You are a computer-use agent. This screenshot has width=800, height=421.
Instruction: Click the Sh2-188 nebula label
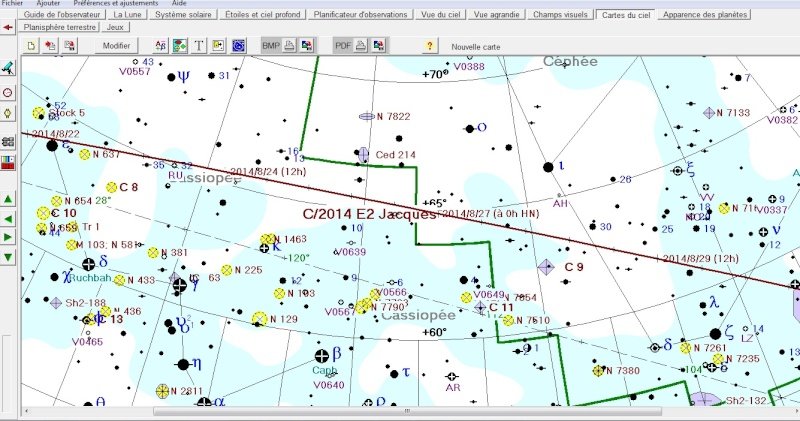tap(85, 303)
